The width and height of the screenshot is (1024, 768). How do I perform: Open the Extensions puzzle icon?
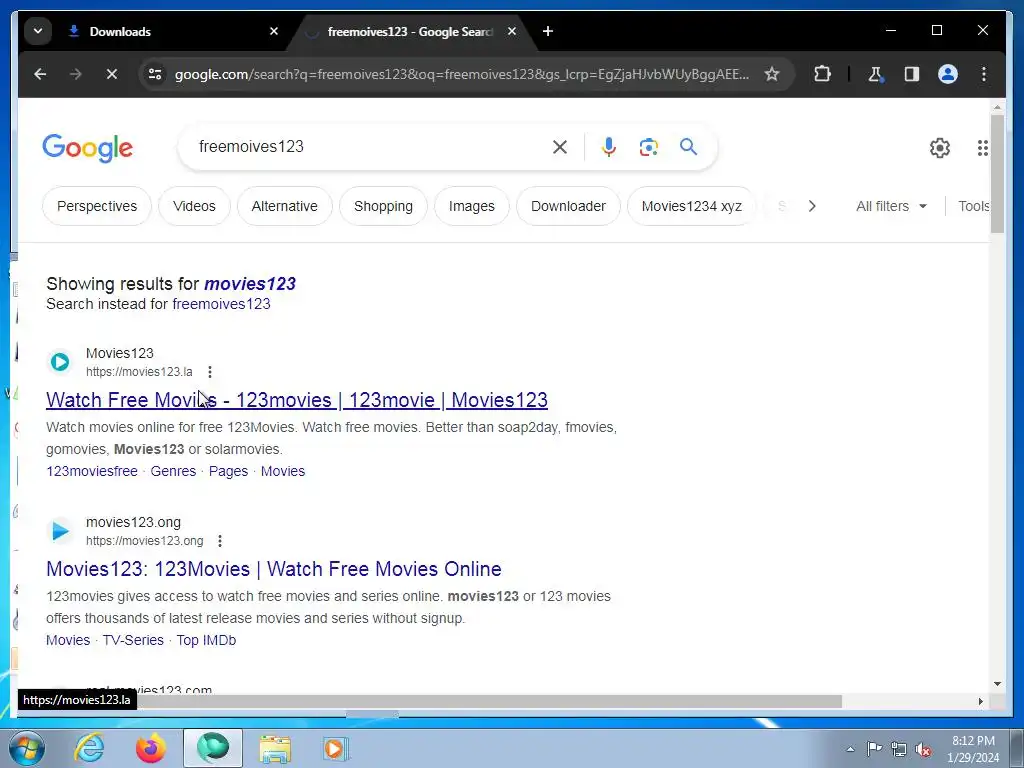tap(822, 74)
